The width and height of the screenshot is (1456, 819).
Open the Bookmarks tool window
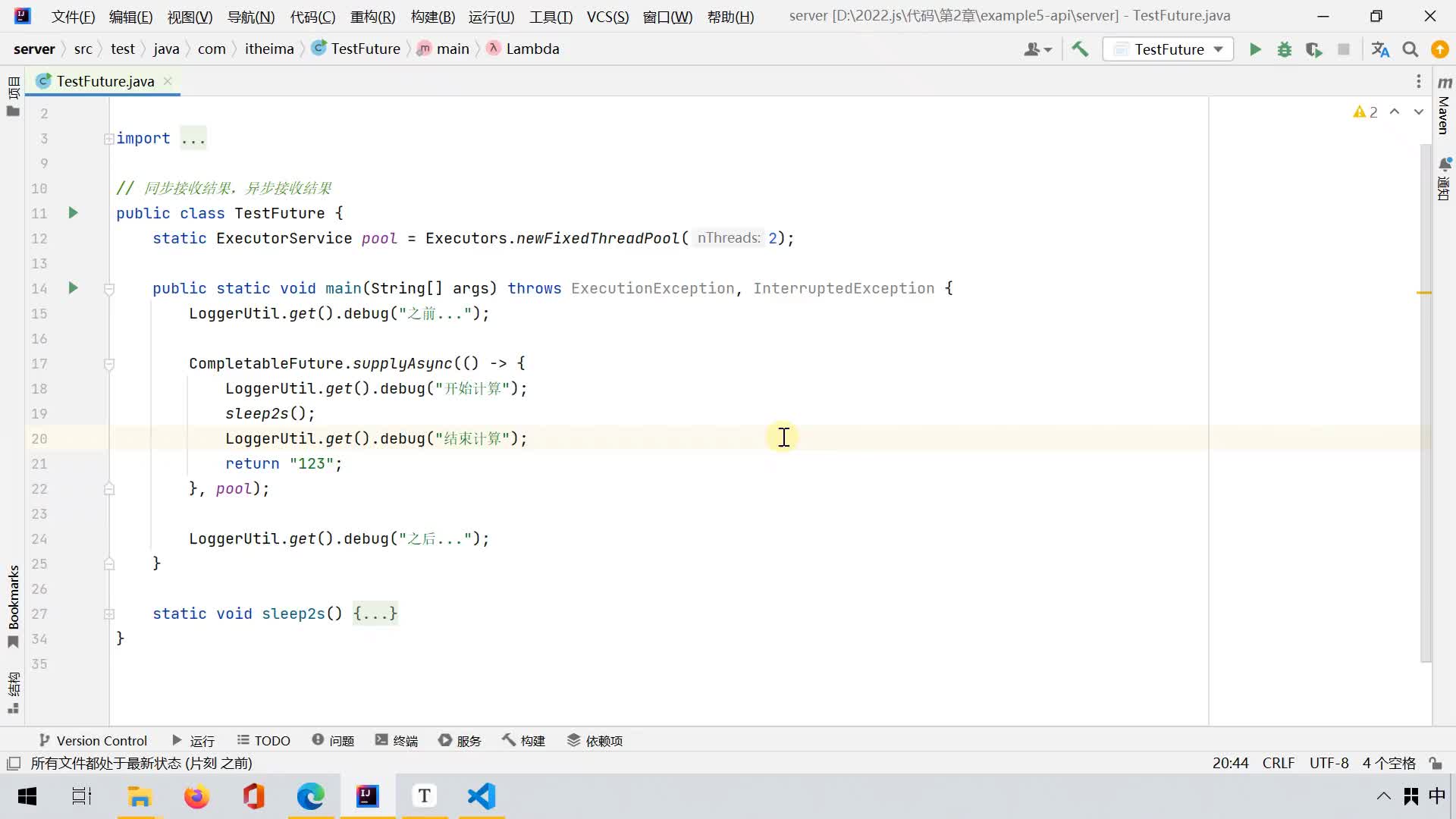pos(13,606)
